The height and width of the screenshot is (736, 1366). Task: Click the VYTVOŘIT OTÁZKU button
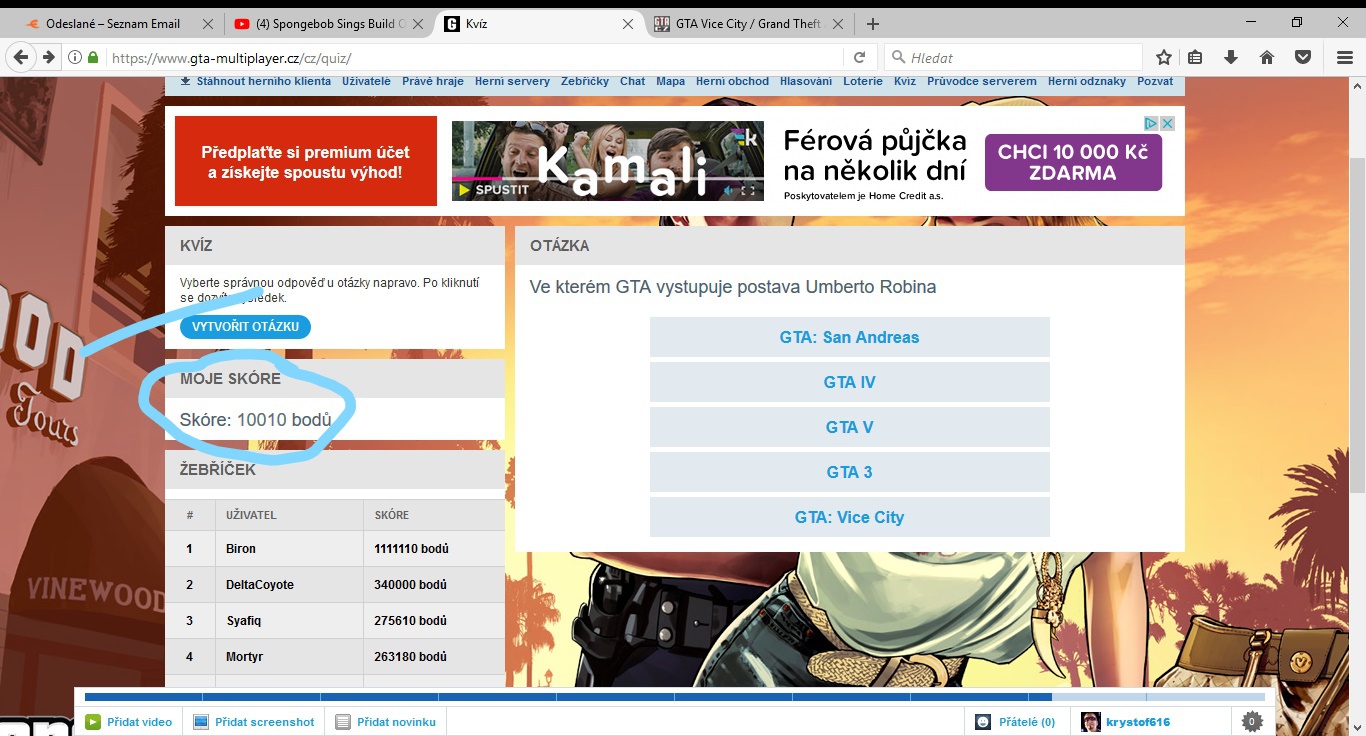[x=246, y=327]
